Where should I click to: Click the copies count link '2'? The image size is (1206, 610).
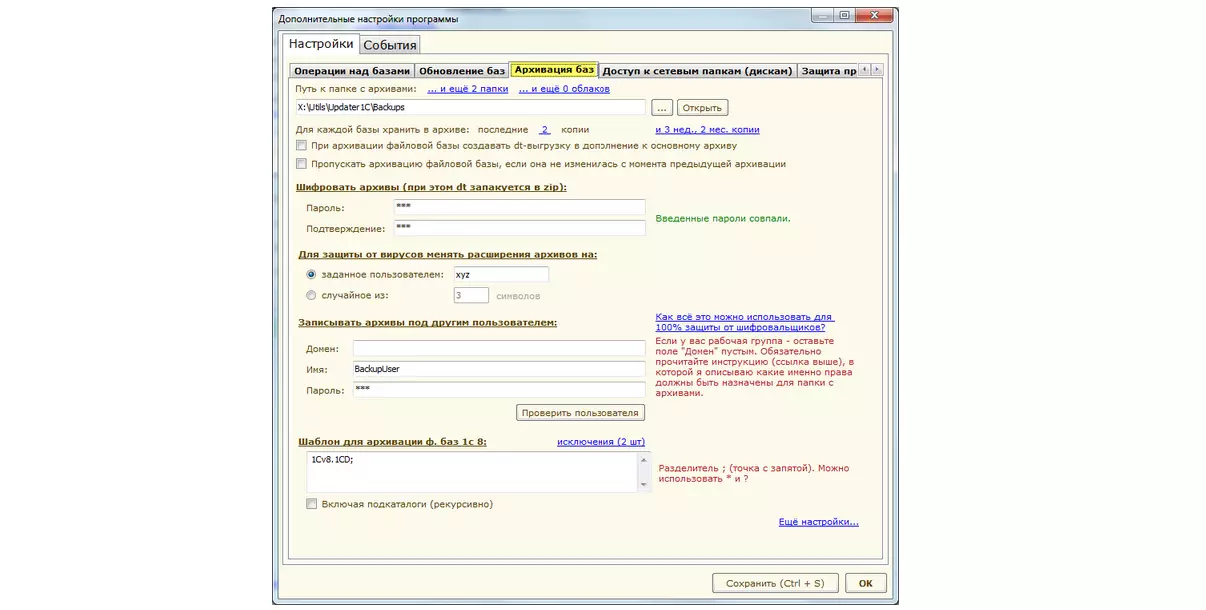545,130
